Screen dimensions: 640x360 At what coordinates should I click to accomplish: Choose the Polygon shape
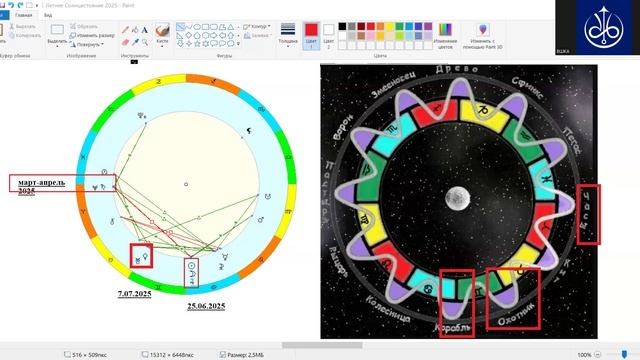click(x=222, y=27)
